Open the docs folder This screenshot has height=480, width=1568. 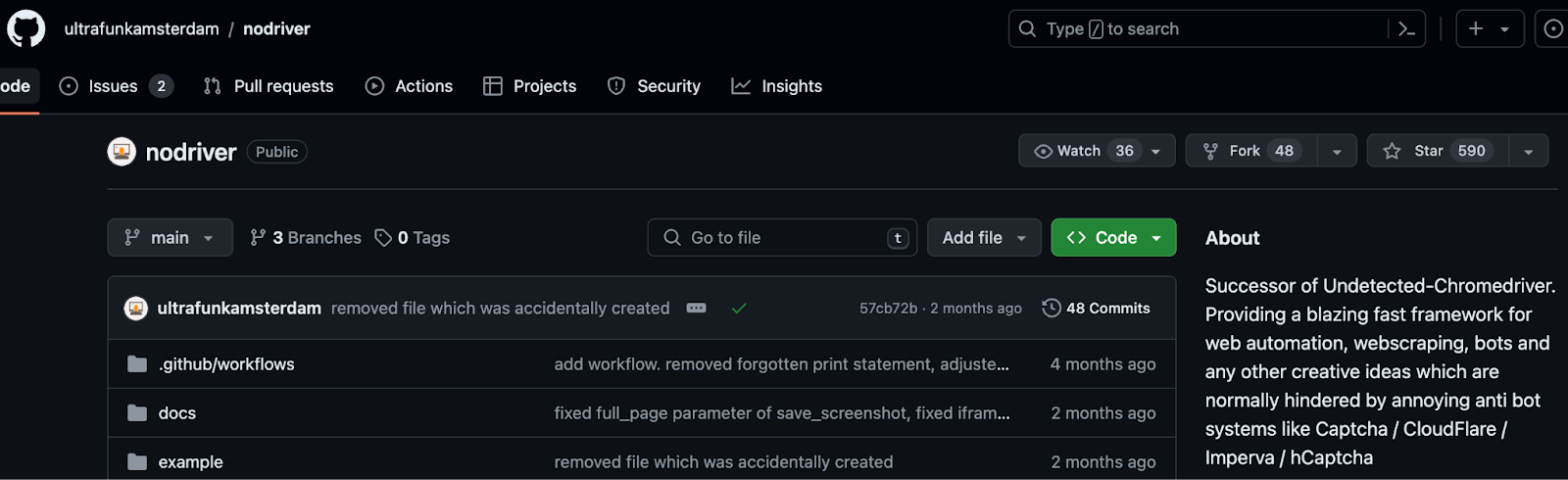click(x=177, y=413)
